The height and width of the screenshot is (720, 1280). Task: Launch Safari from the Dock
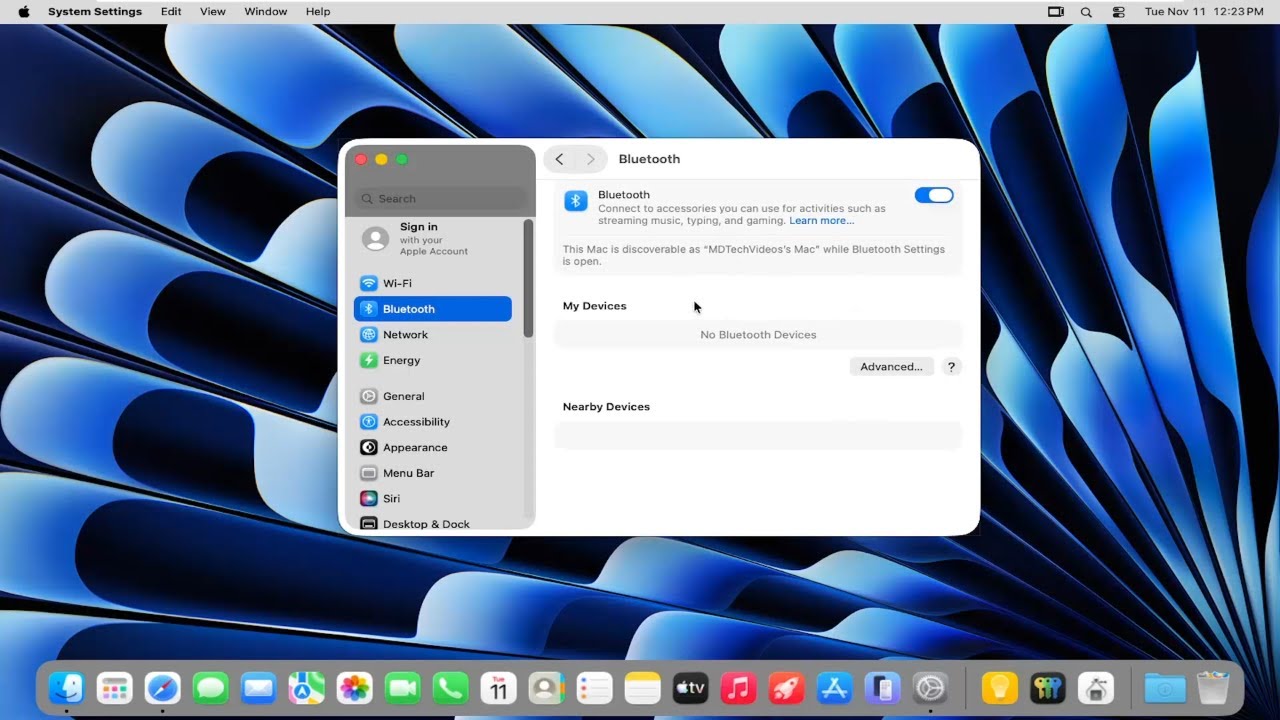[163, 688]
